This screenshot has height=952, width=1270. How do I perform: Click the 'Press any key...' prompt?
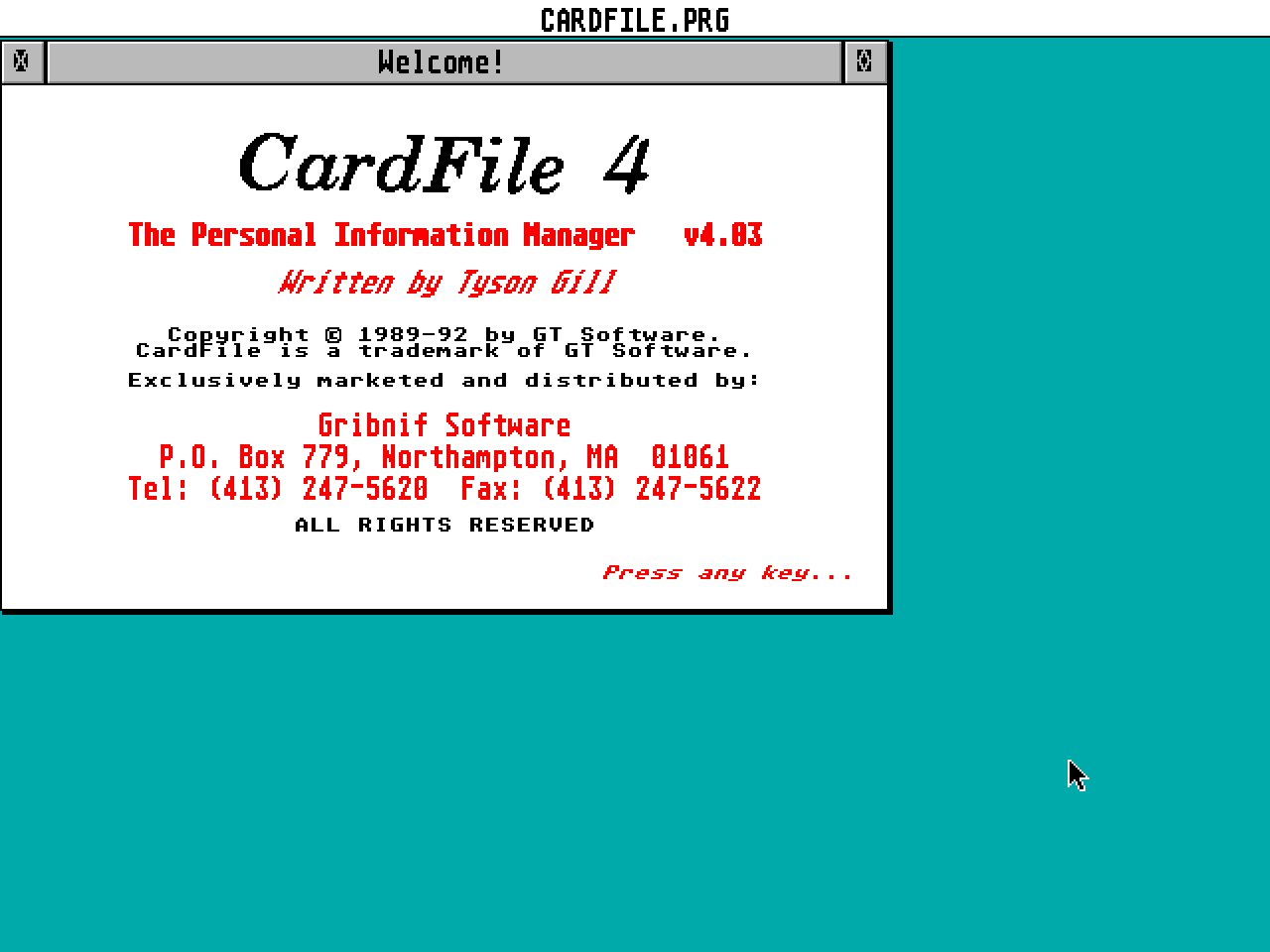click(727, 573)
